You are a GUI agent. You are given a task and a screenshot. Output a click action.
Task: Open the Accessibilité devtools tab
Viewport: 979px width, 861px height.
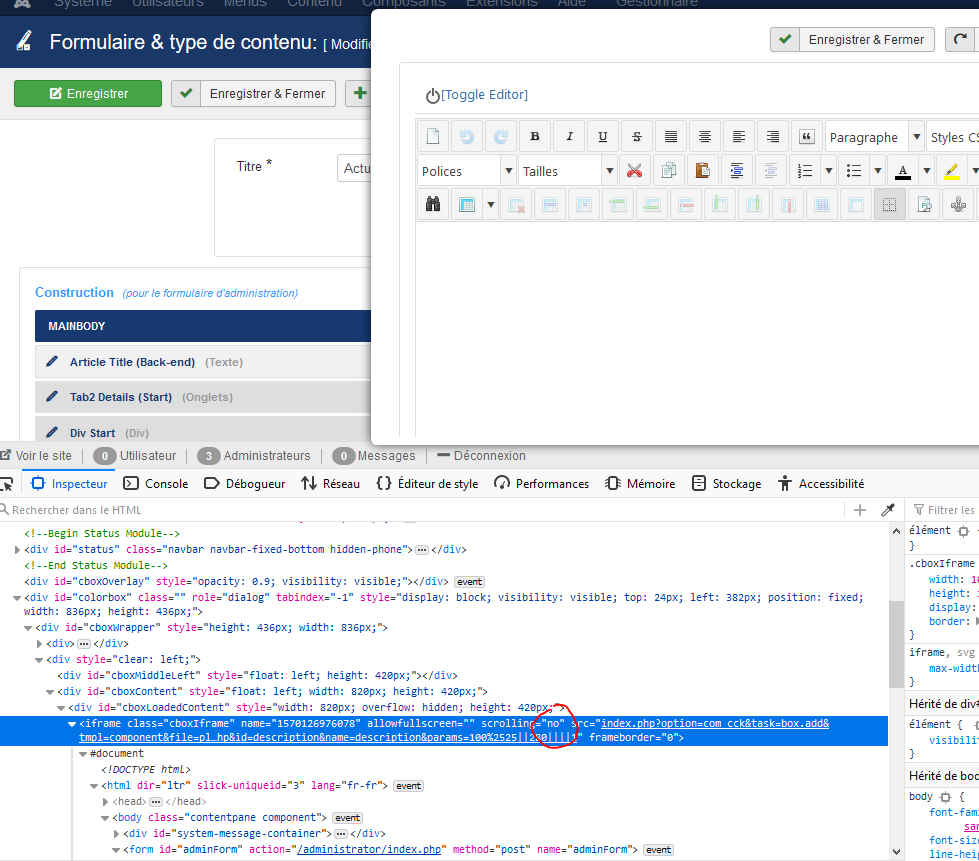822,484
